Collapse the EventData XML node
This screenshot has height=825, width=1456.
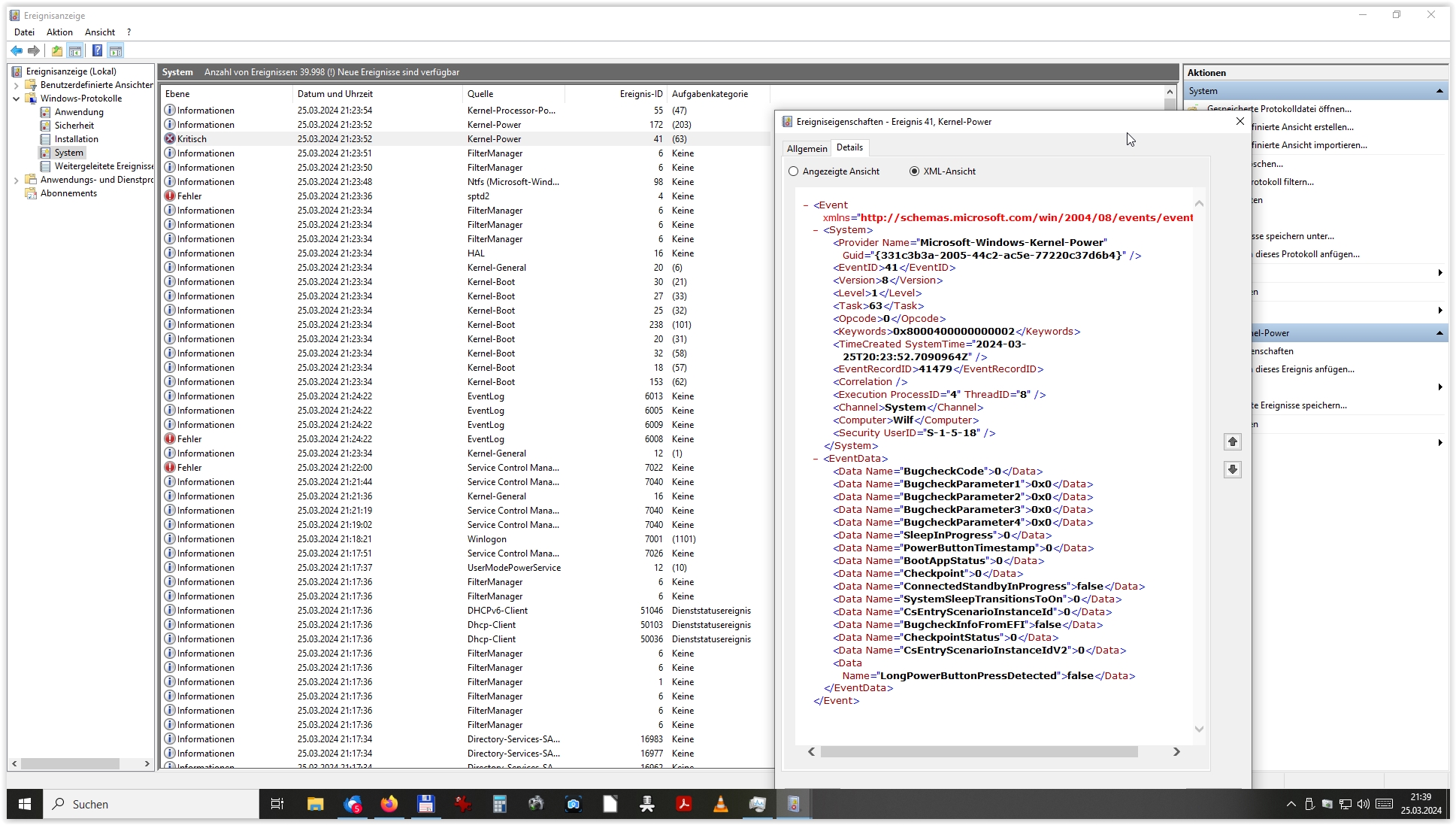[x=816, y=459]
